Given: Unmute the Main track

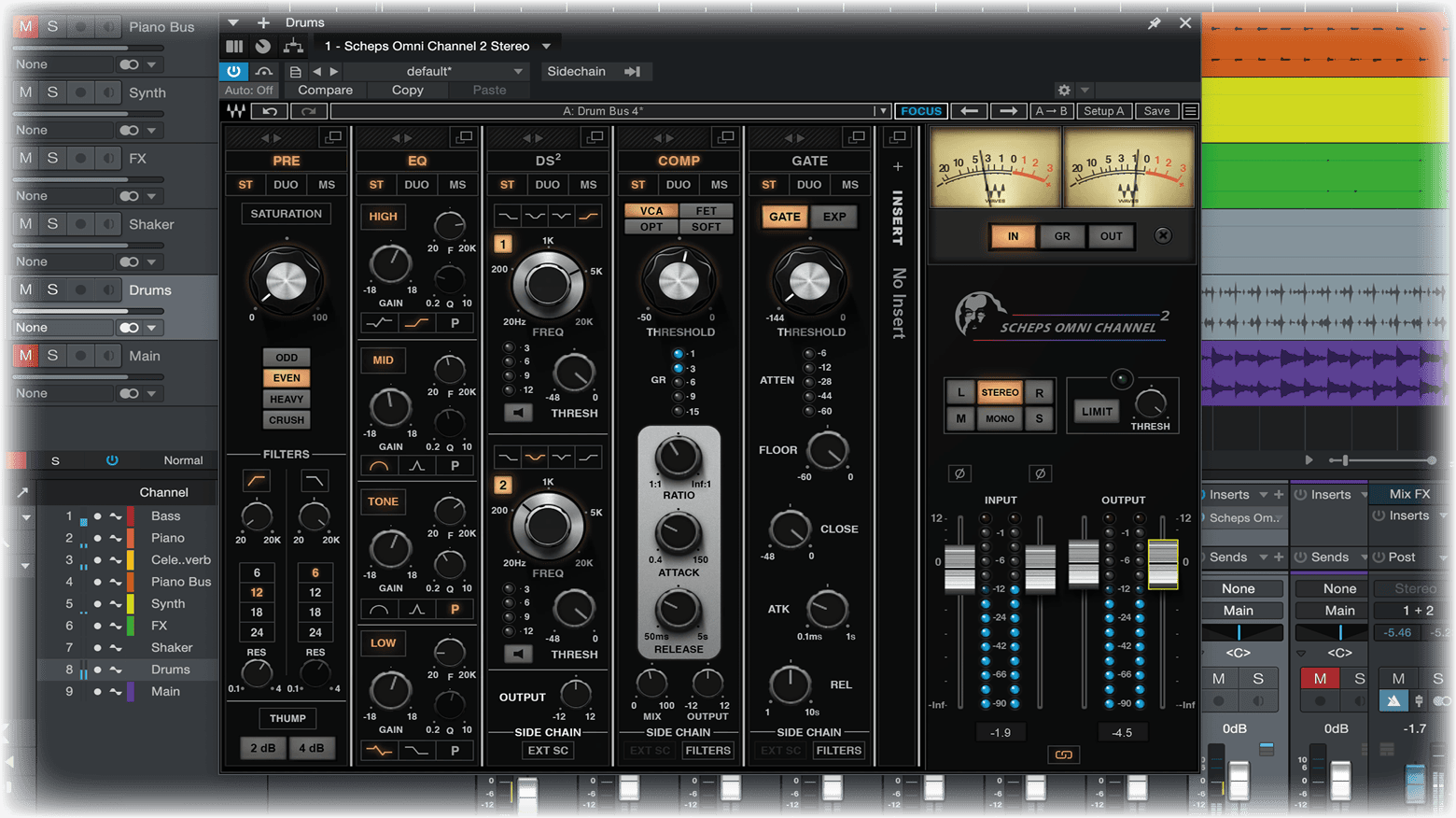Looking at the screenshot, I should (x=25, y=355).
